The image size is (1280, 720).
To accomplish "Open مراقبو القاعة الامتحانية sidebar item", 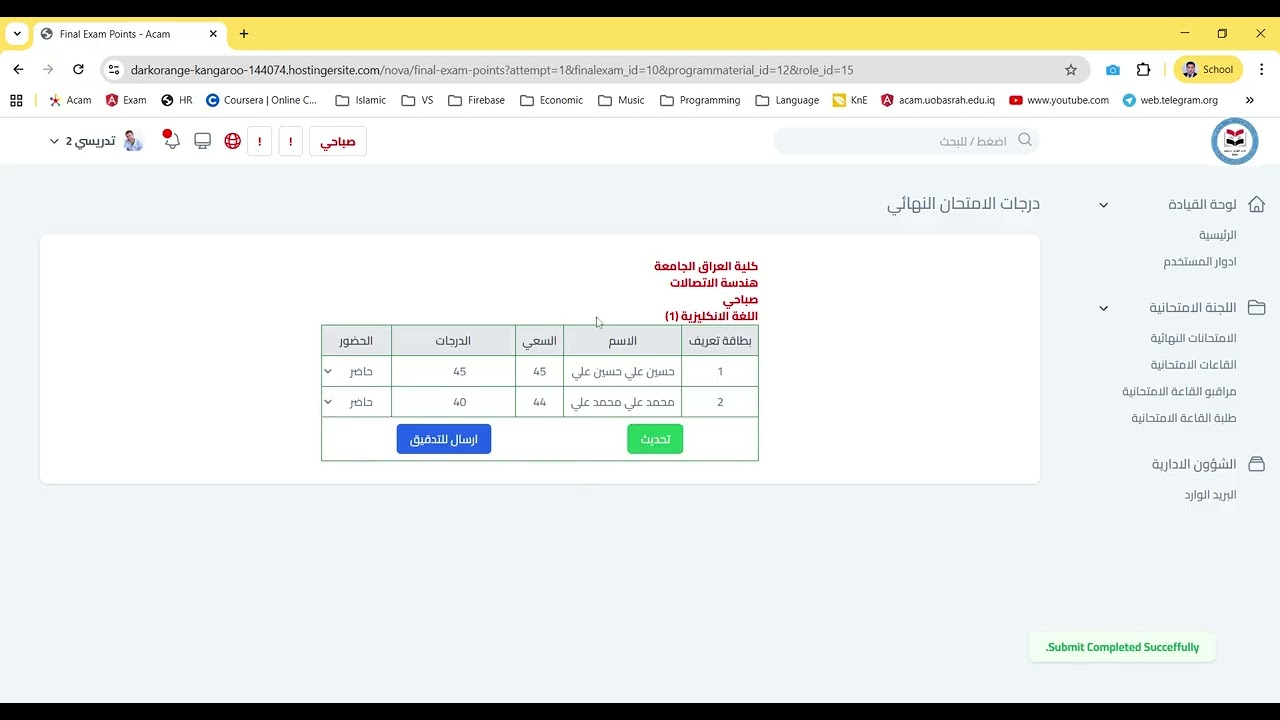I will click(1179, 392).
